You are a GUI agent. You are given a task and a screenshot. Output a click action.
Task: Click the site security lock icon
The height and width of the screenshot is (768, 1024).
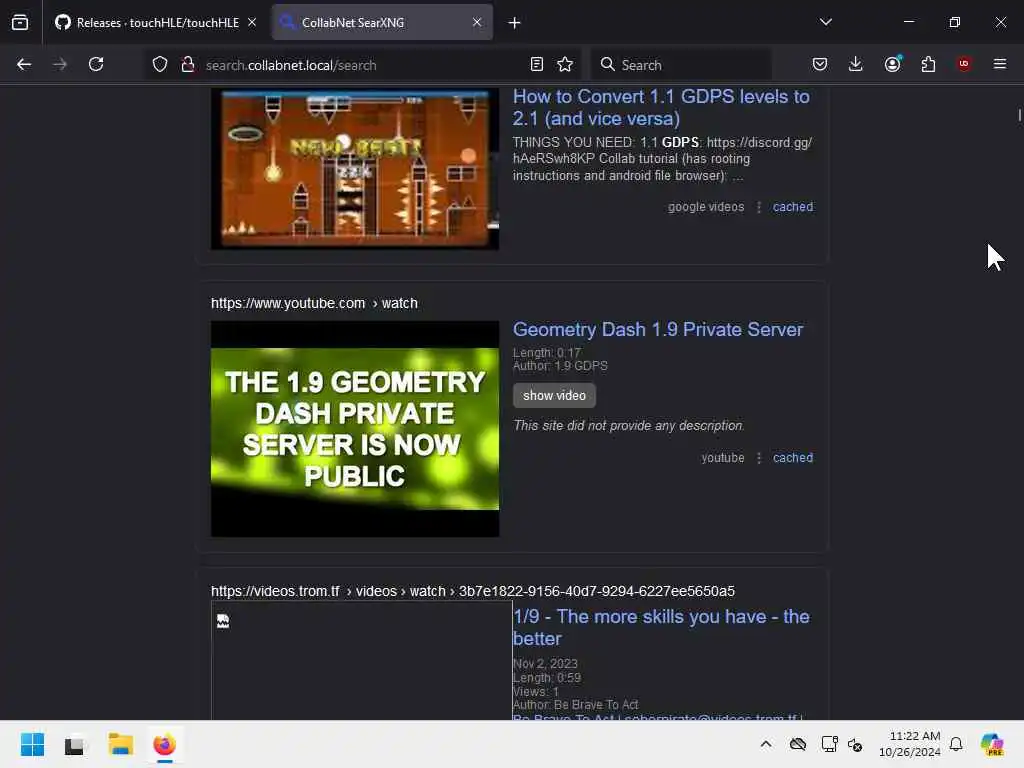(188, 65)
